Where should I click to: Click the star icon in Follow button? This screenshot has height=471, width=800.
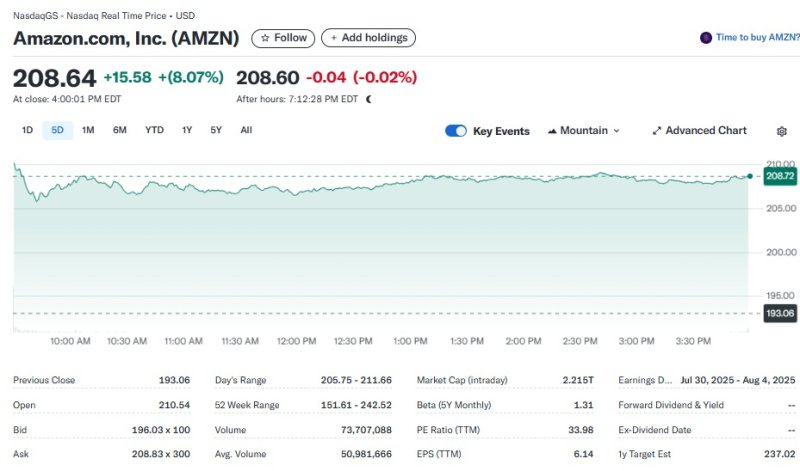(x=265, y=38)
